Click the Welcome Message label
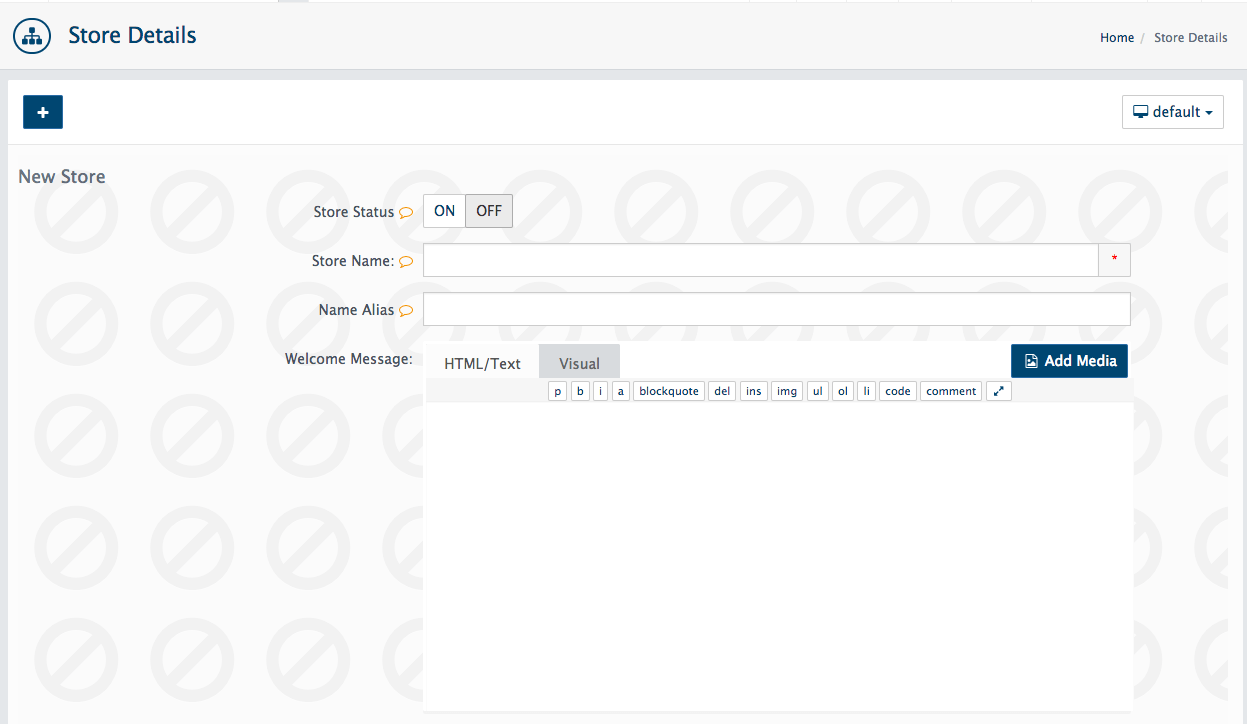The width and height of the screenshot is (1247, 724). pos(349,359)
